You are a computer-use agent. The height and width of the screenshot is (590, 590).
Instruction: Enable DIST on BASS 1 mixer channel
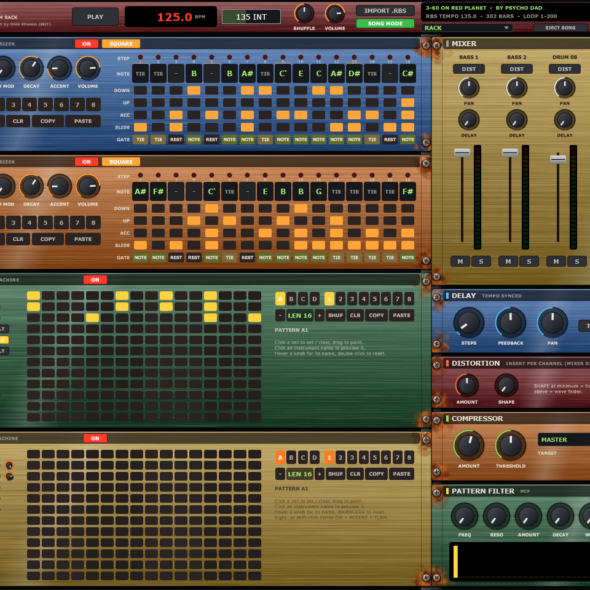click(x=468, y=69)
